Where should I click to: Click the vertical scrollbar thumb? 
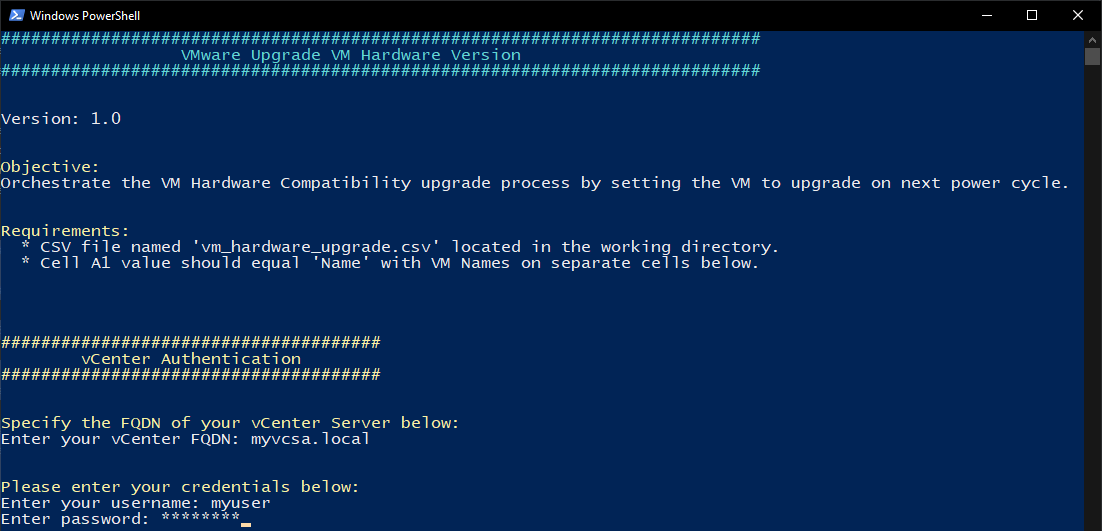pyautogui.click(x=1093, y=55)
